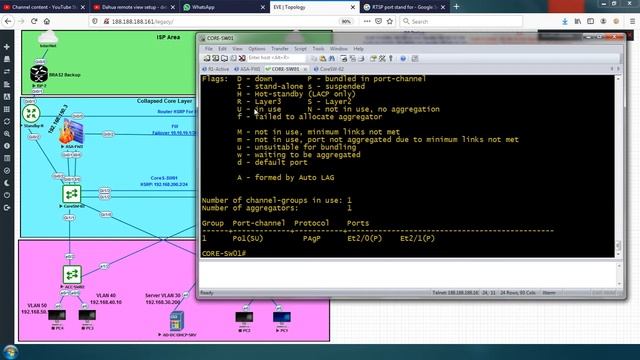Open the page actions three-dots menu
Viewport: 640px width, 360px height.
coord(367,21)
